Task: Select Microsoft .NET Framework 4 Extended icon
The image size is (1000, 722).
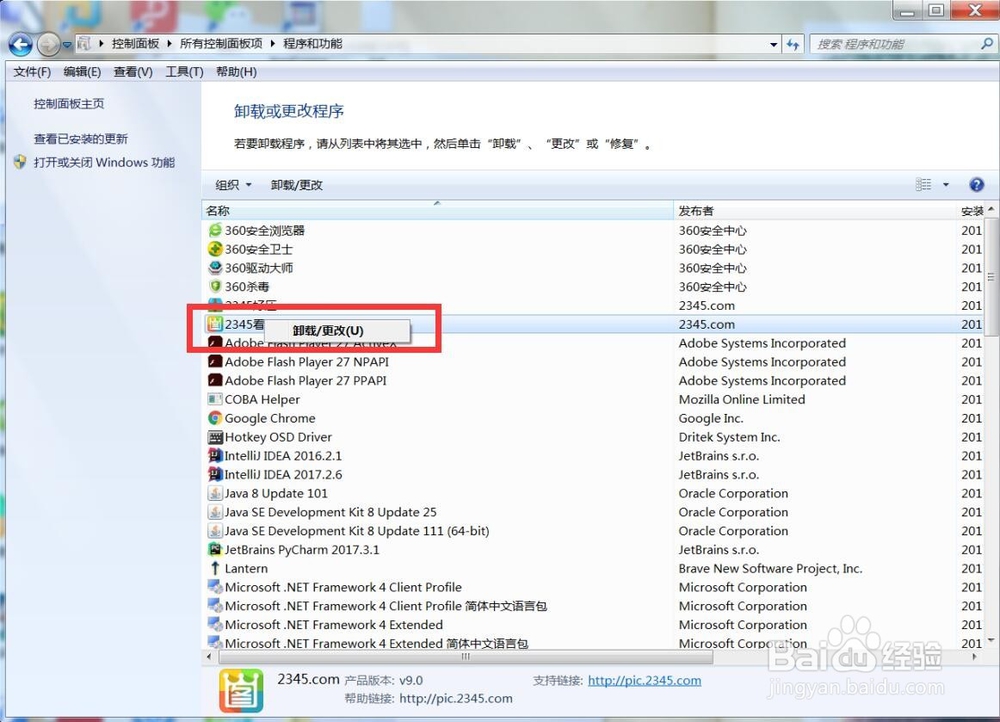Action: coord(215,625)
